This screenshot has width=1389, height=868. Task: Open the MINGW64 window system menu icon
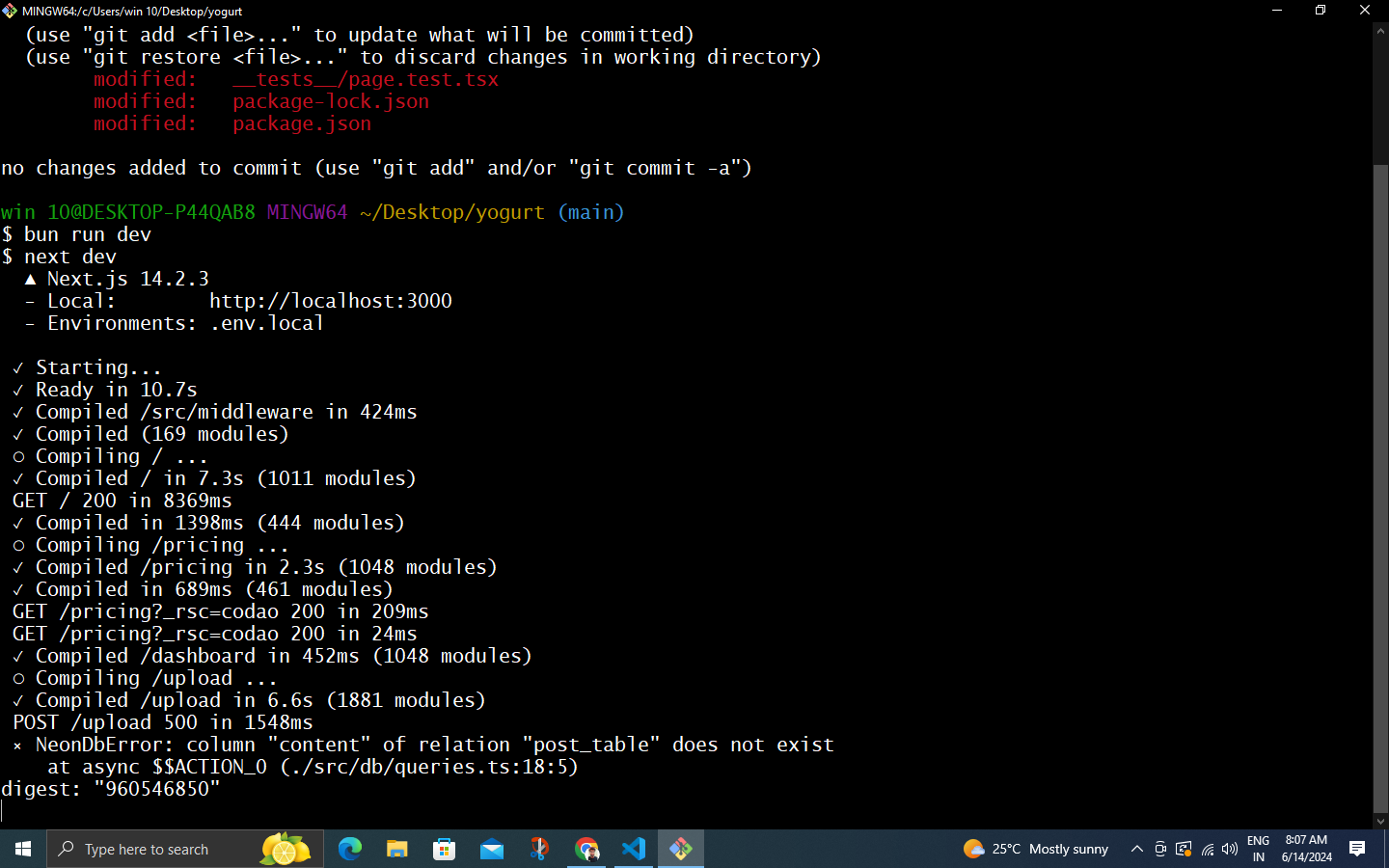pos(10,11)
